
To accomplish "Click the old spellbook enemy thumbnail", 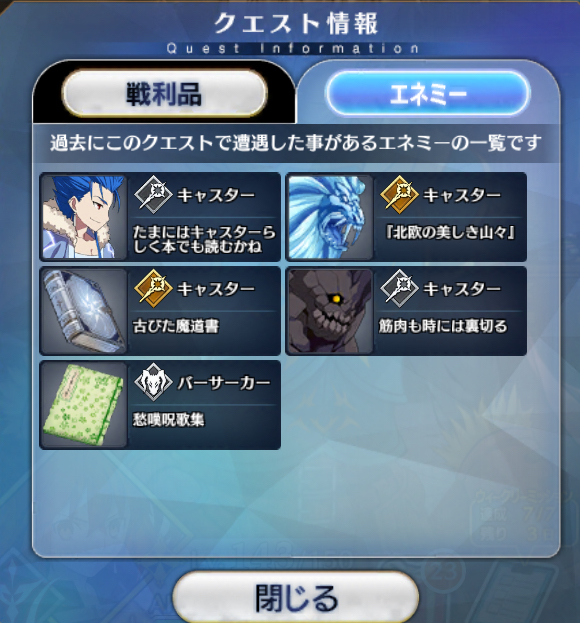I will pos(83,311).
